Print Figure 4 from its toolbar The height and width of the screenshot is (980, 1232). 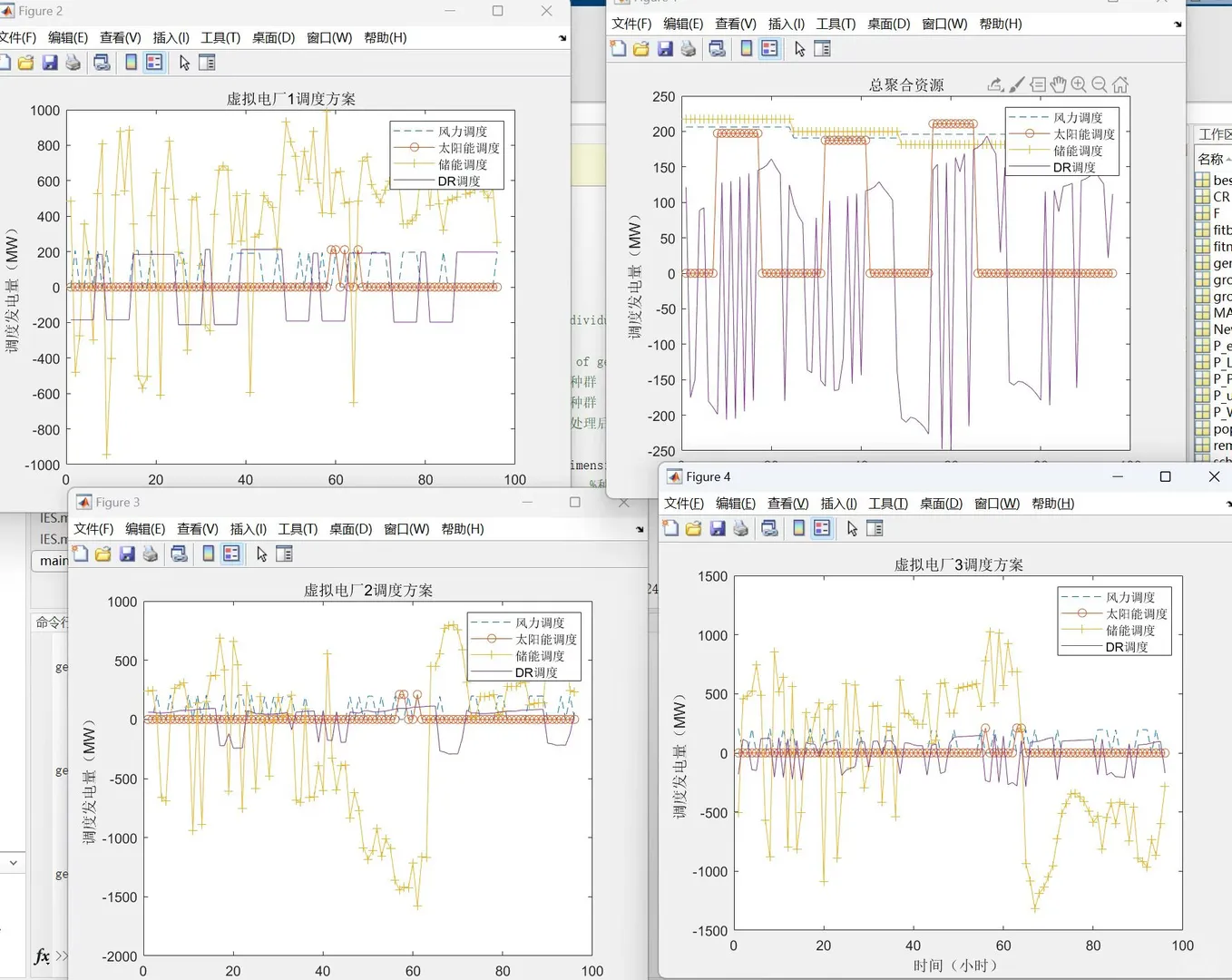tap(741, 529)
